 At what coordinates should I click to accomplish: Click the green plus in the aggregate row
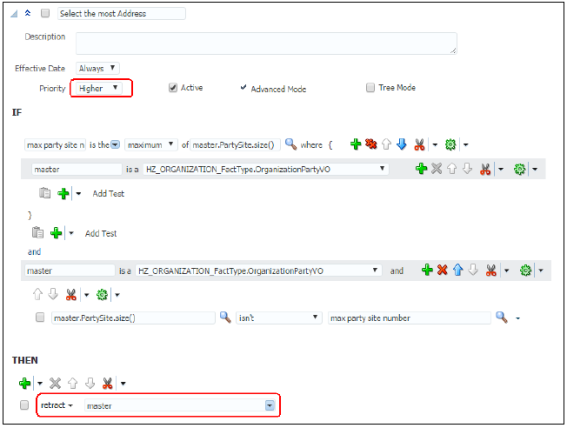[x=356, y=144]
